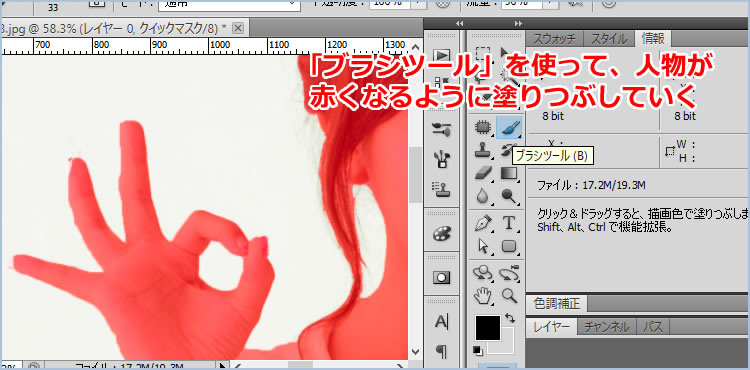Collapse the tools panel with double arrows
The height and width of the screenshot is (370, 750).
tap(518, 23)
